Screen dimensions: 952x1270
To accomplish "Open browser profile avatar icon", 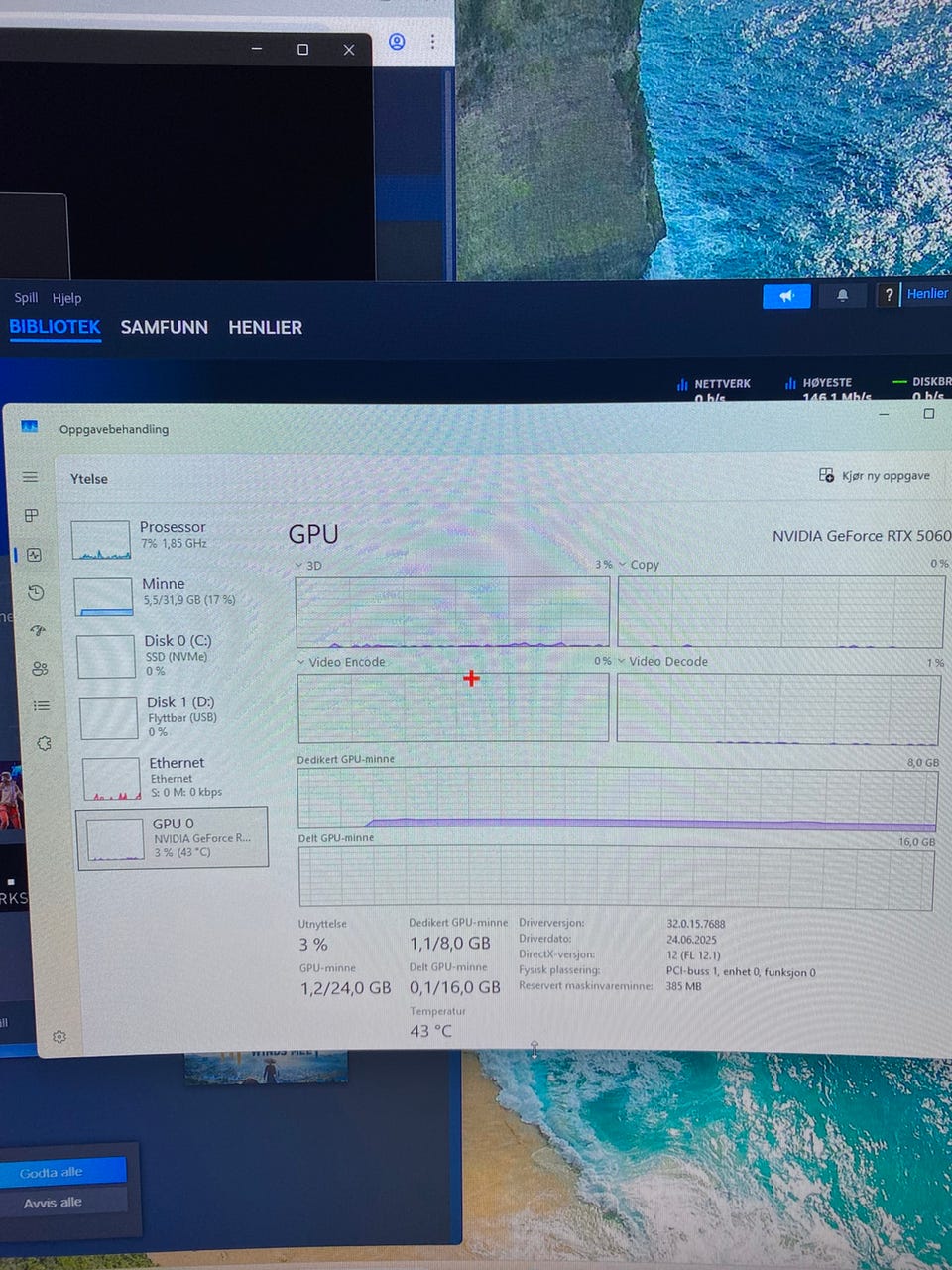I will click(397, 42).
